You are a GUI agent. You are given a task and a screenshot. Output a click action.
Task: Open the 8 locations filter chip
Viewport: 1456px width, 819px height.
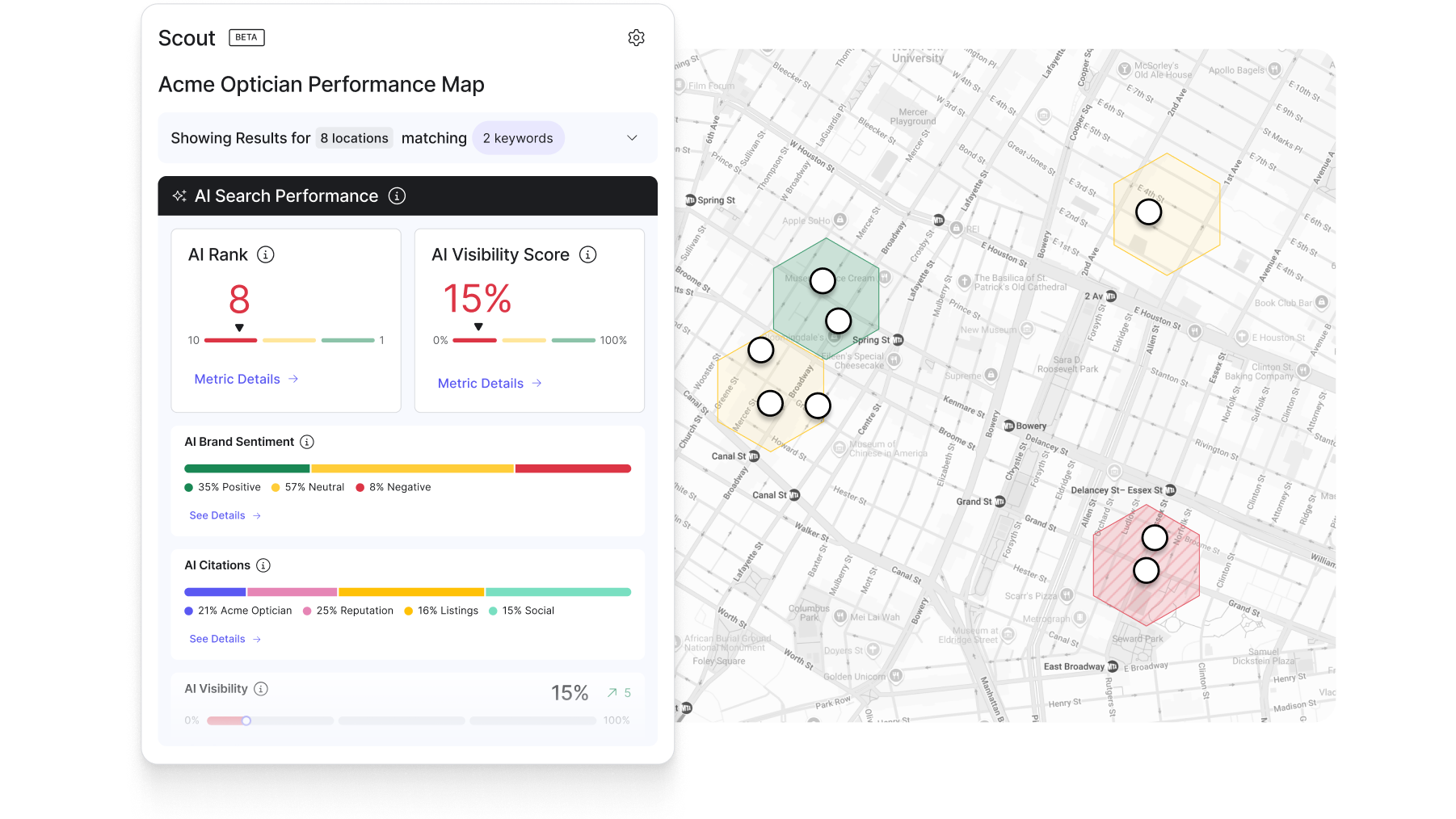pos(354,138)
